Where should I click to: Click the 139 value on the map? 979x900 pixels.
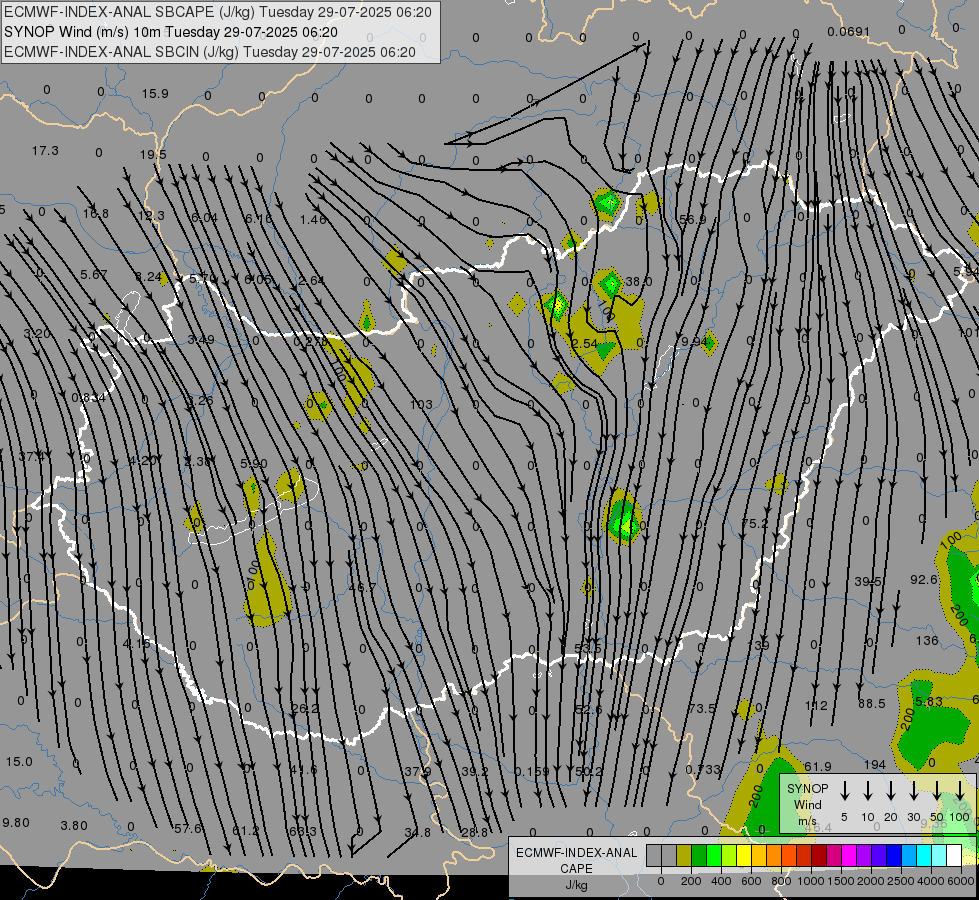[x=758, y=645]
